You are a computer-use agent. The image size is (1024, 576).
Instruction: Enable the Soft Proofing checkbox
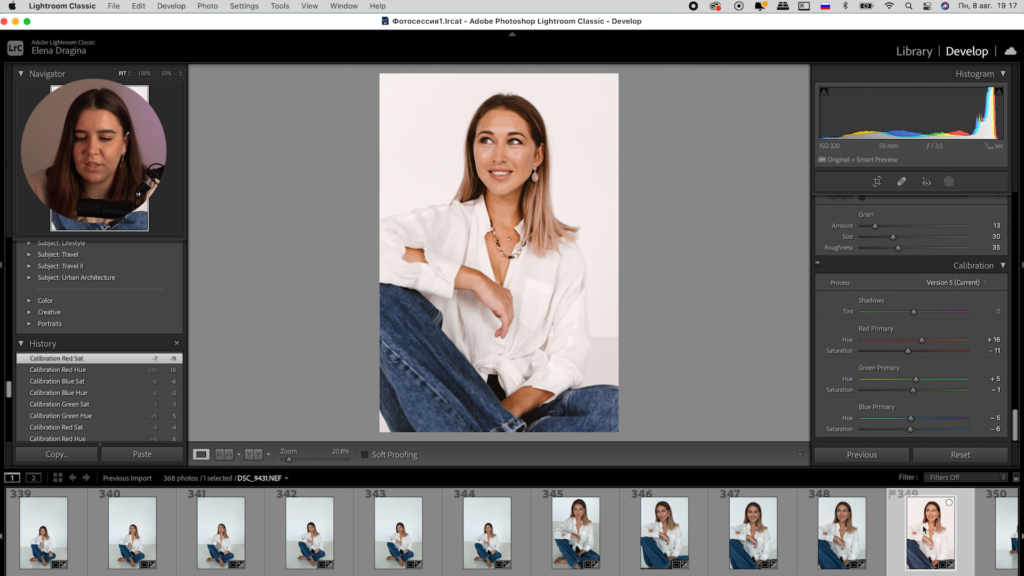tap(365, 455)
